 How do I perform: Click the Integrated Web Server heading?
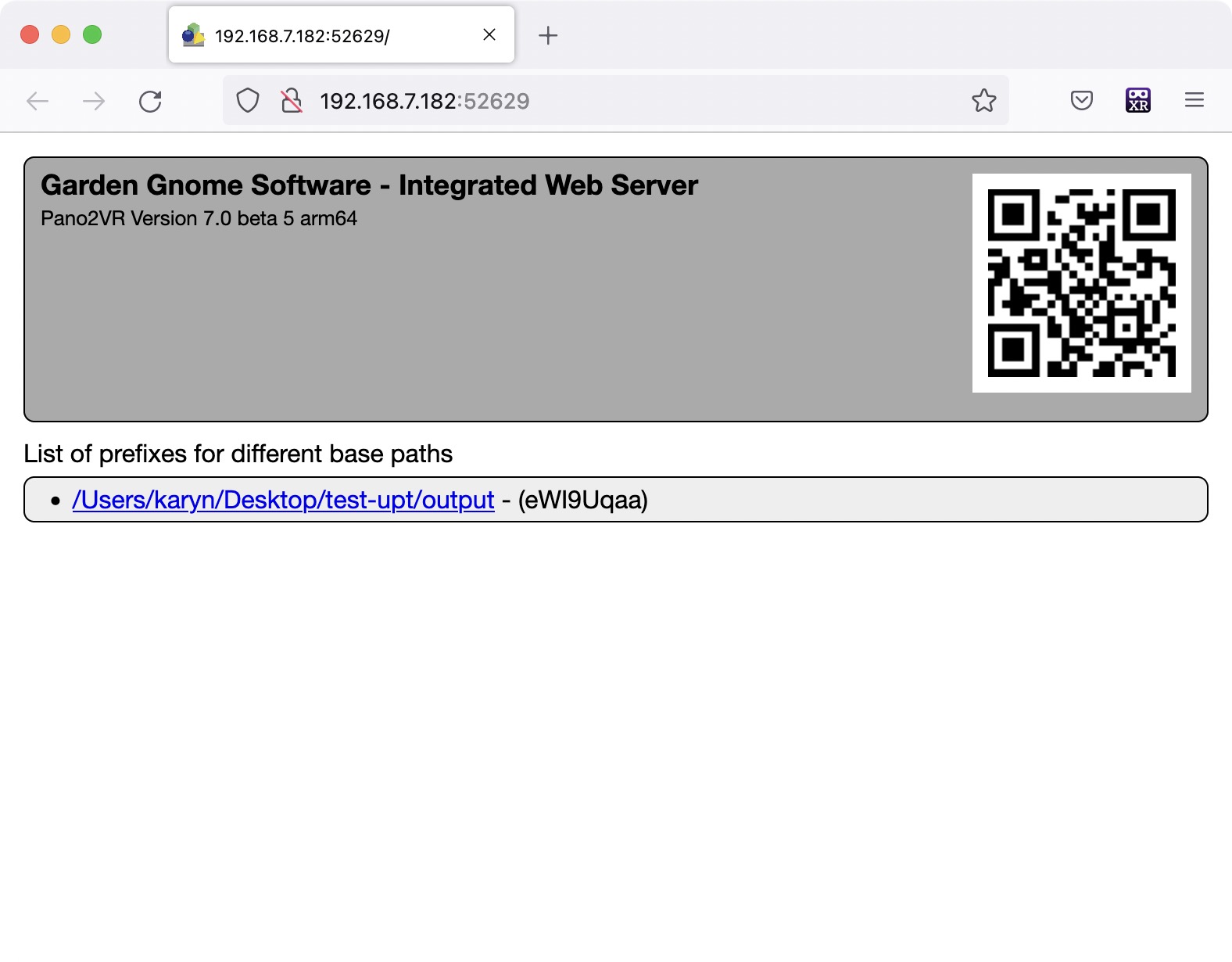(x=369, y=185)
